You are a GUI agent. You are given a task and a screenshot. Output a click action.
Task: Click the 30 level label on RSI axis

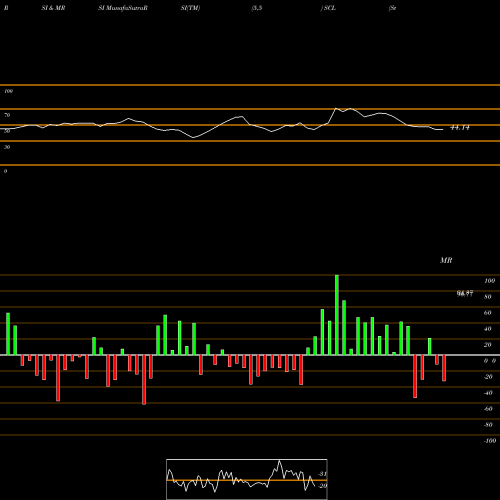tap(7, 147)
